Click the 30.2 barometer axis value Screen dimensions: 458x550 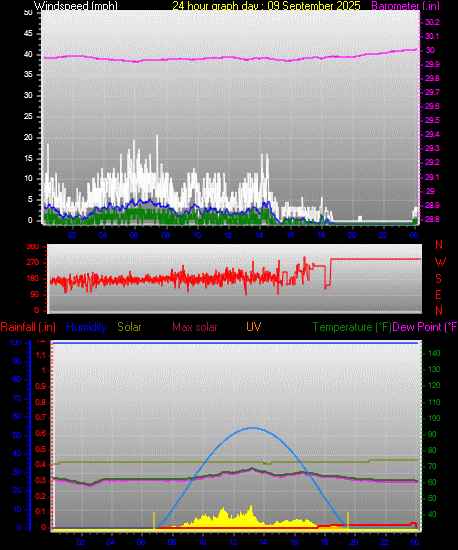point(432,22)
